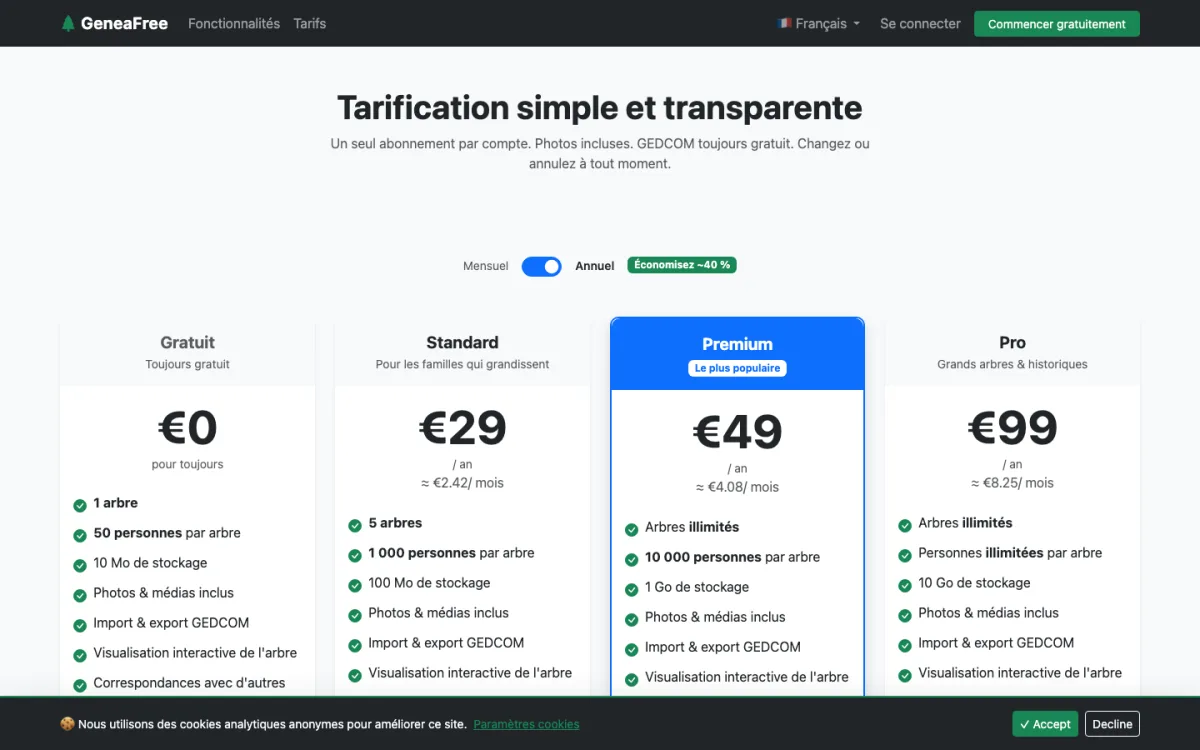This screenshot has width=1200, height=750.
Task: Click the GeneaFree tree logo icon
Action: 68,24
